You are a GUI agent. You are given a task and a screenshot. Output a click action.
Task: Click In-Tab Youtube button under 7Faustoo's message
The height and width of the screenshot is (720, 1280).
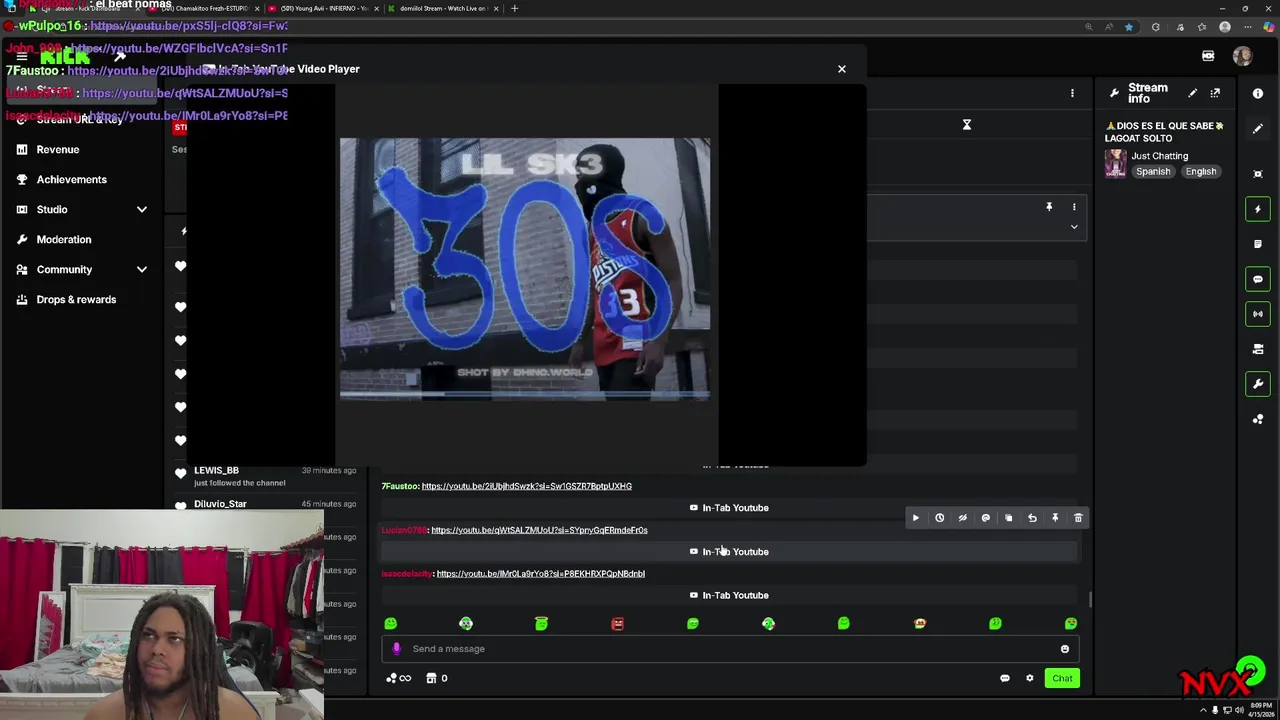pos(729,508)
